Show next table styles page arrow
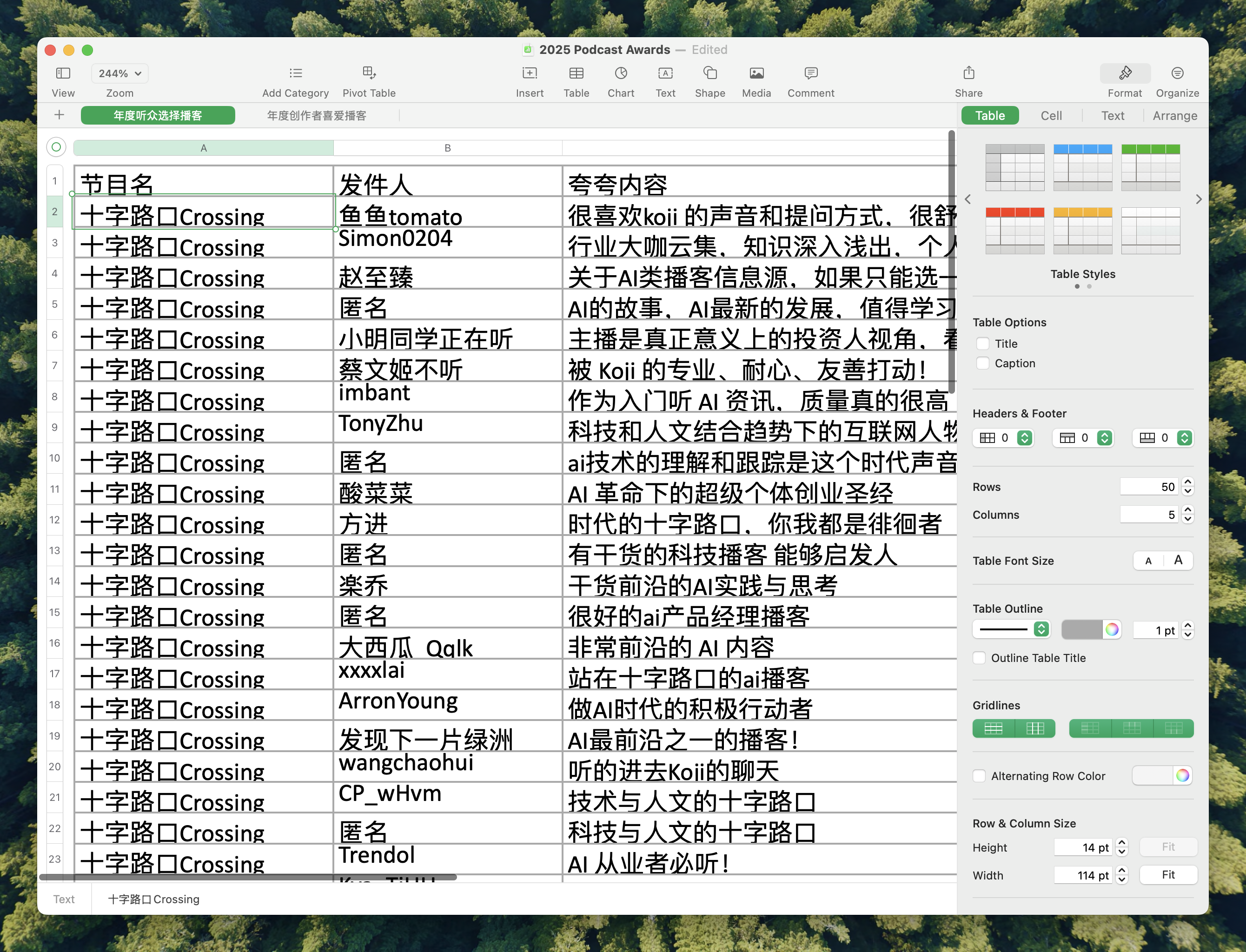Viewport: 1246px width, 952px height. coord(1199,199)
